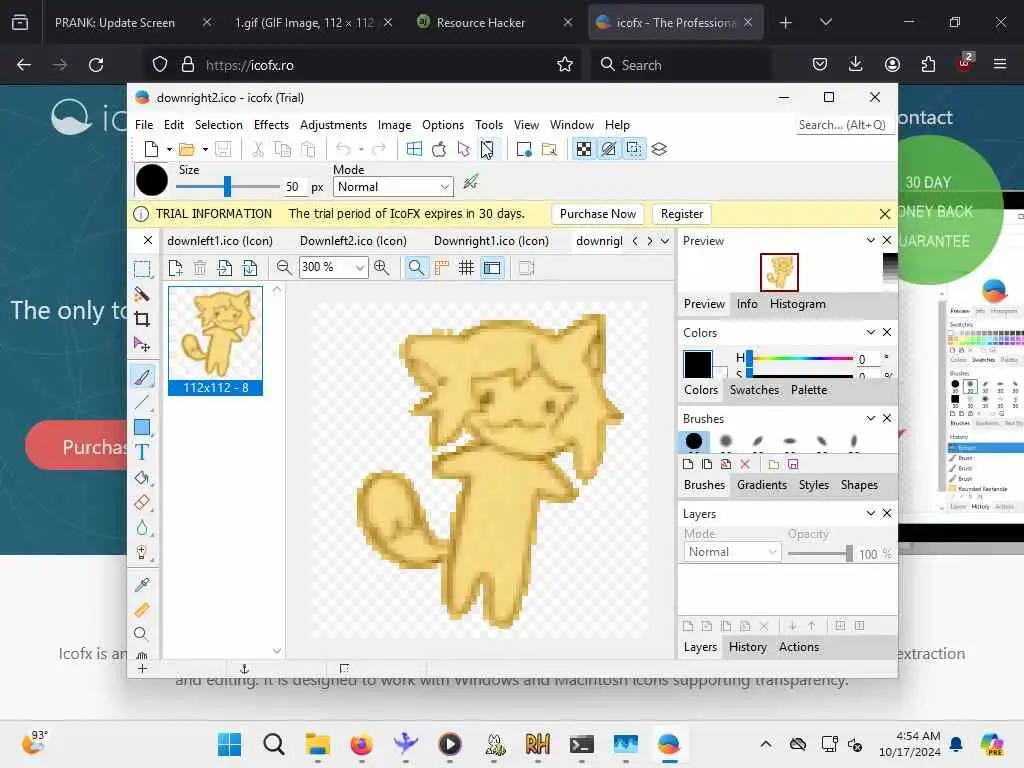Select the filled rectangle shape tool
Image resolution: width=1024 pixels, height=768 pixels.
pos(142,428)
